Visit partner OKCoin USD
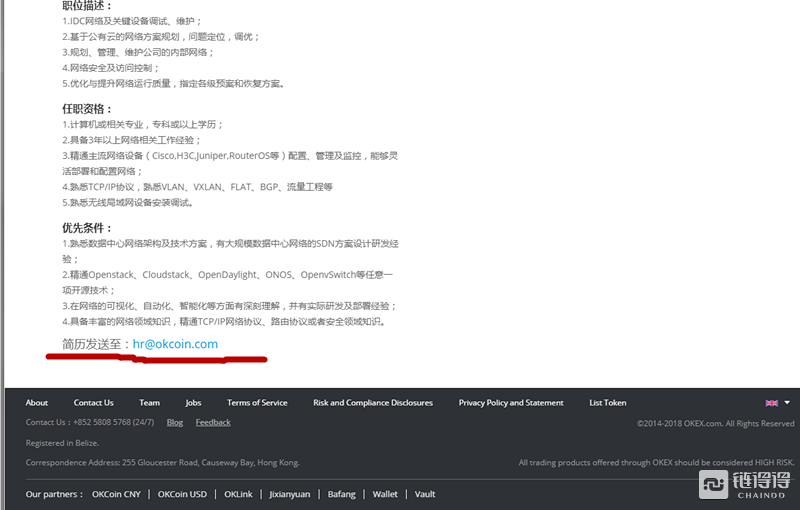The image size is (800, 510). [182, 494]
